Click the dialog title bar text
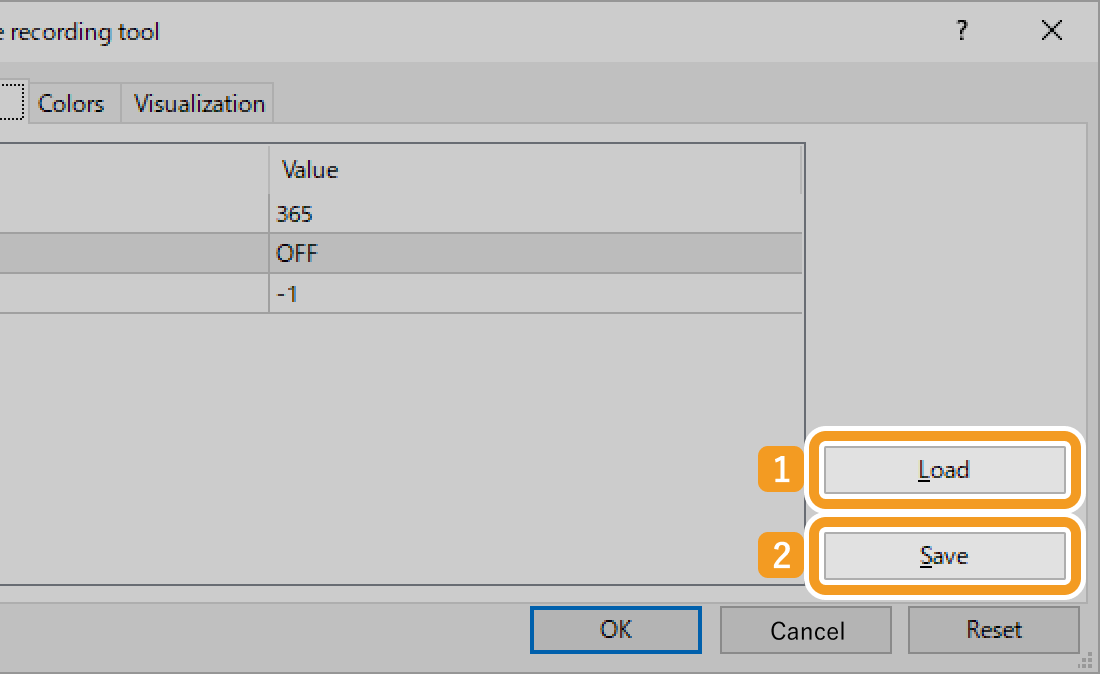Image resolution: width=1100 pixels, height=674 pixels. (x=80, y=32)
